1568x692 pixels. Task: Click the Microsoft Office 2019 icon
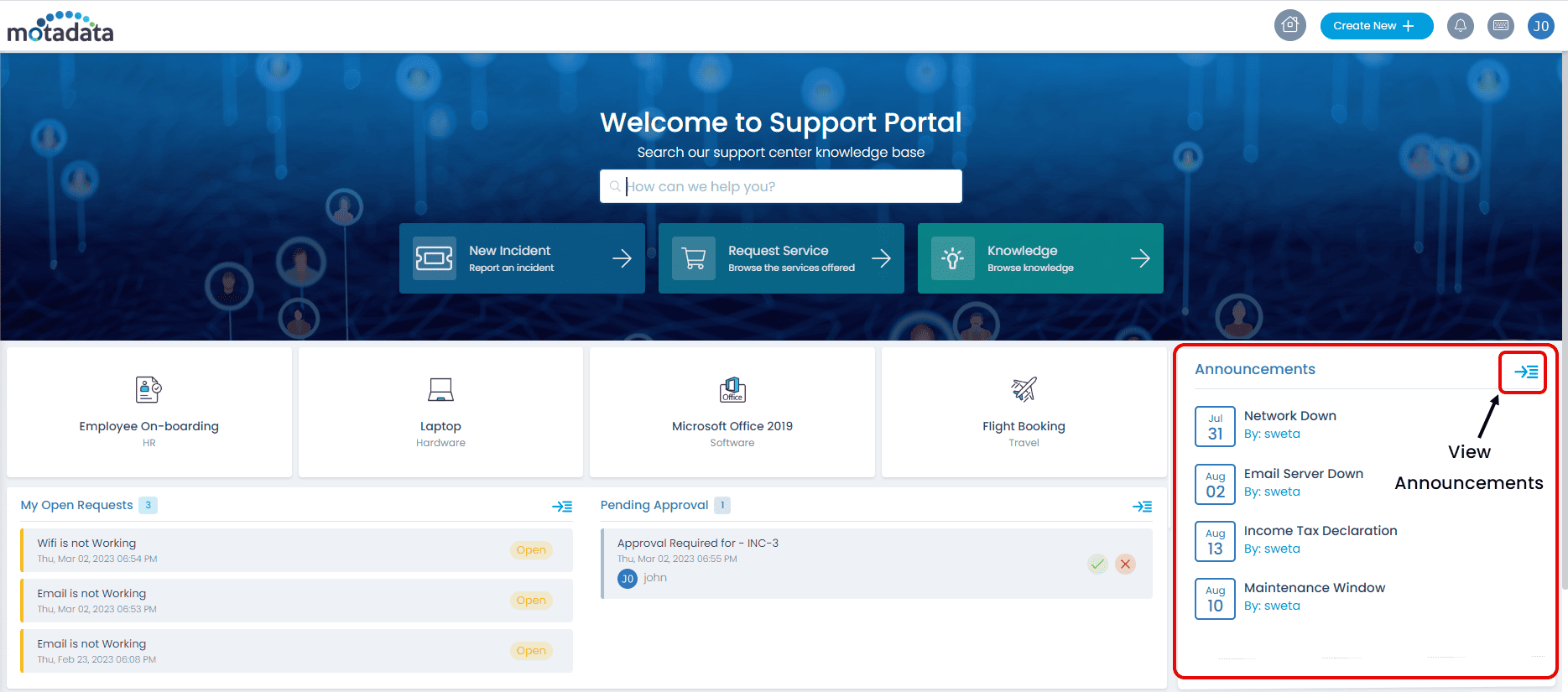point(732,389)
